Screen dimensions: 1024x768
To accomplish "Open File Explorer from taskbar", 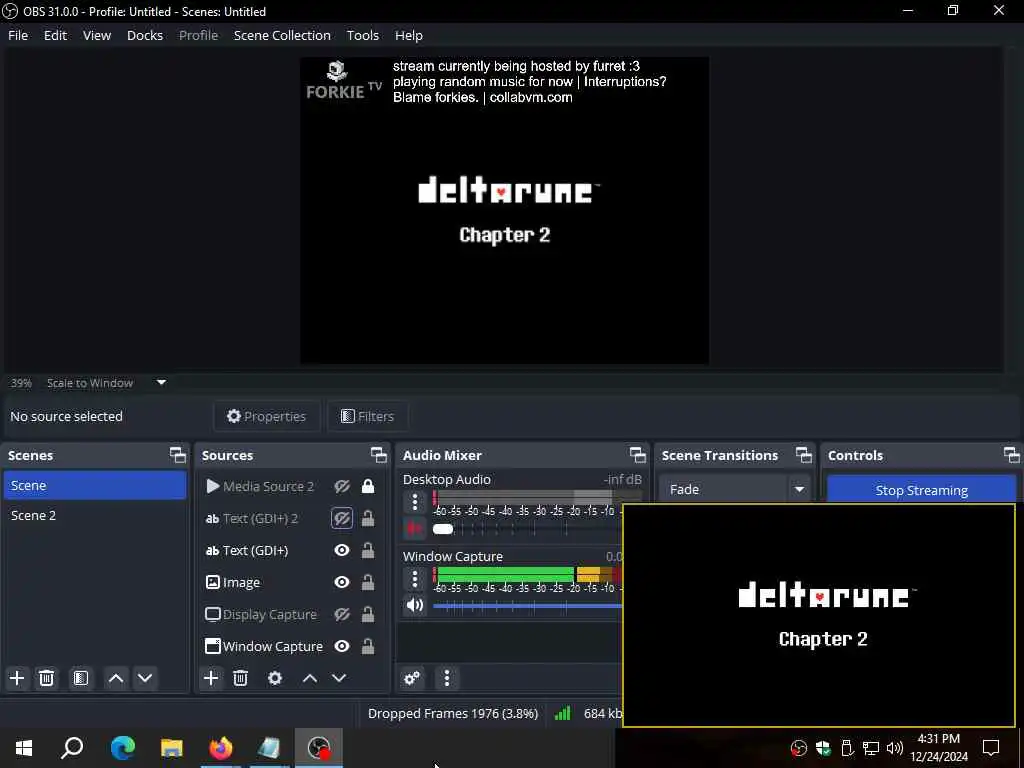I will point(172,748).
